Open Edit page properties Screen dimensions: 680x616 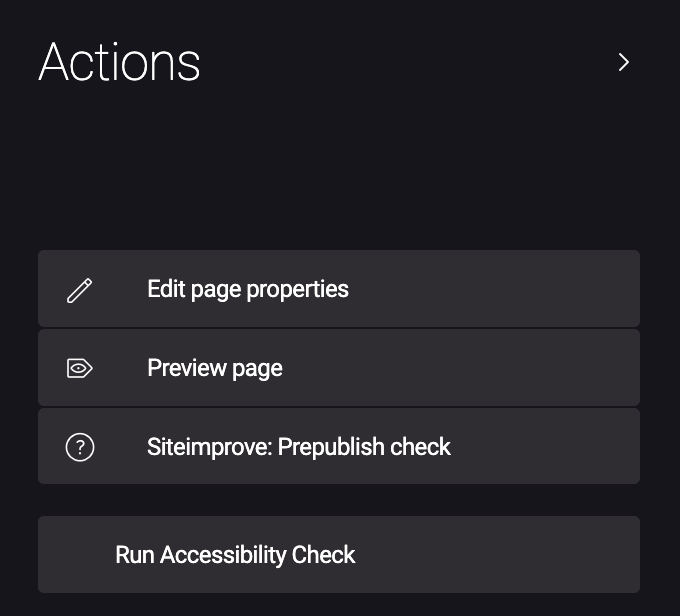tap(339, 288)
